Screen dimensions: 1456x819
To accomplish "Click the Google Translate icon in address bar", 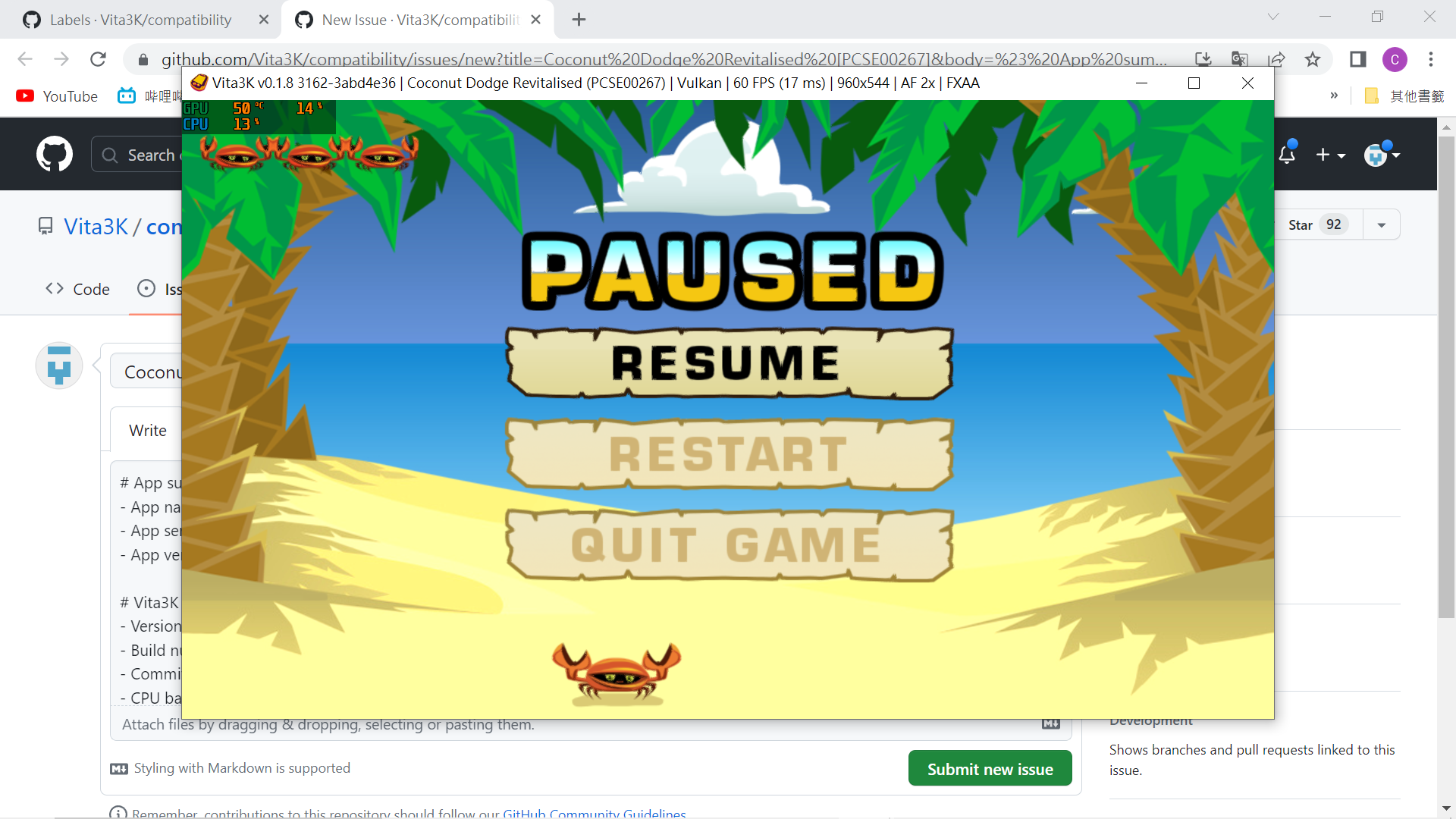I will pyautogui.click(x=1241, y=58).
